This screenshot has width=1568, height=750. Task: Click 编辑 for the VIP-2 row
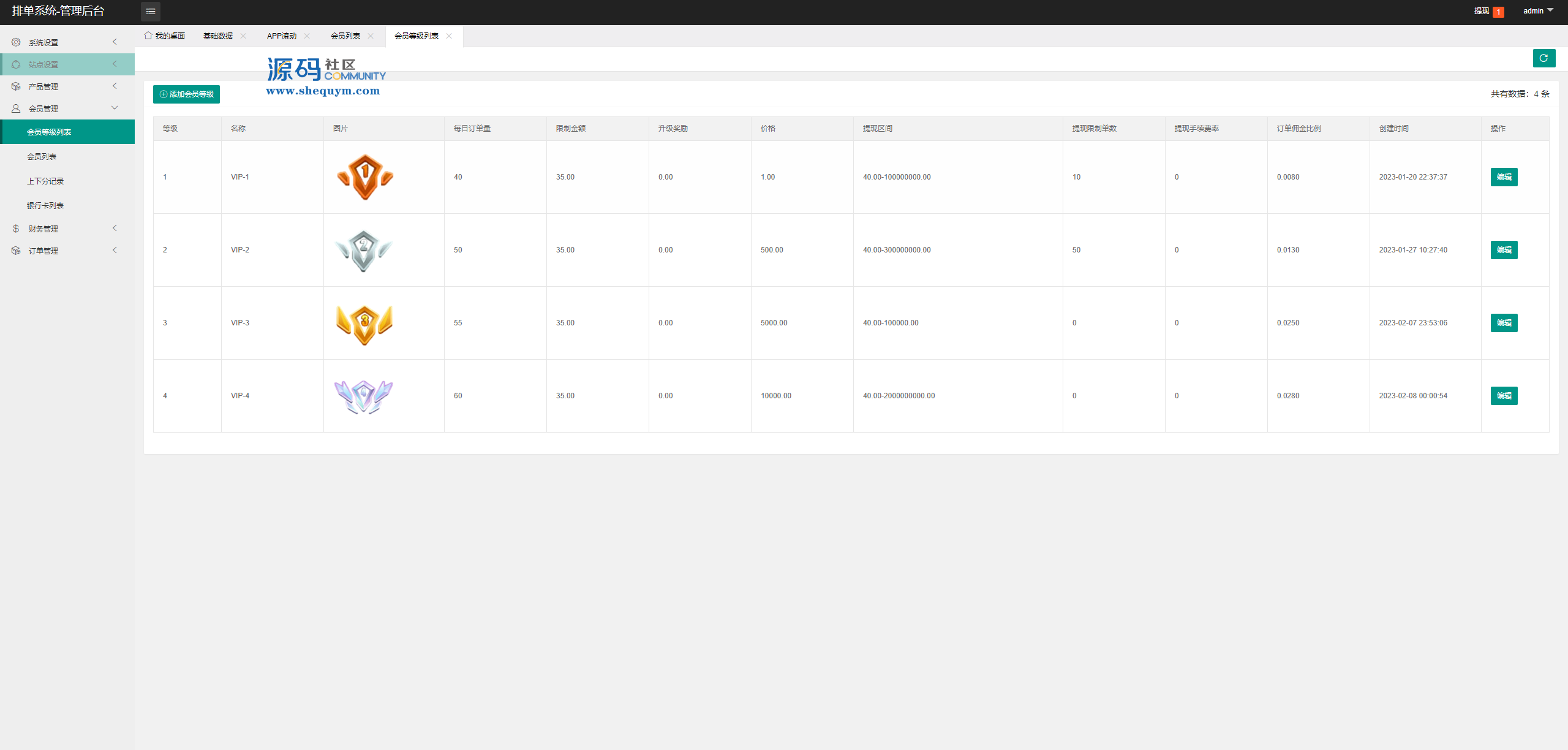[x=1504, y=250]
